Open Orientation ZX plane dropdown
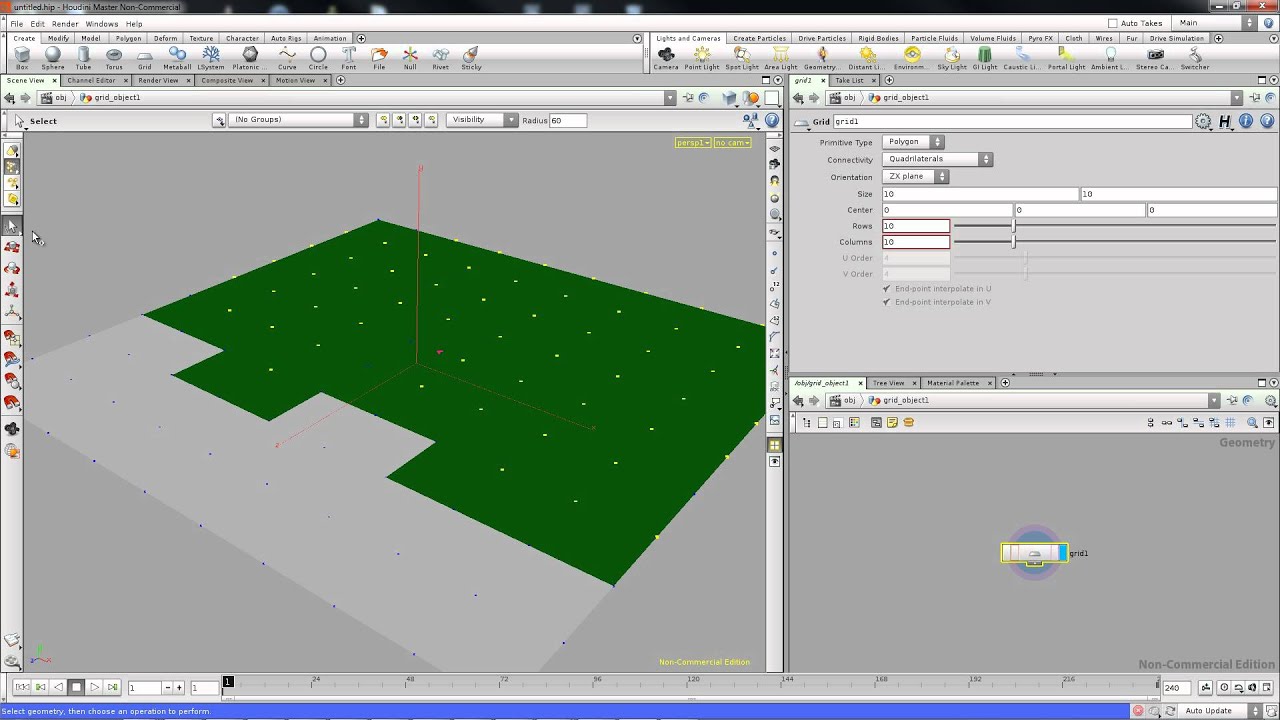This screenshot has width=1280, height=720. point(915,176)
